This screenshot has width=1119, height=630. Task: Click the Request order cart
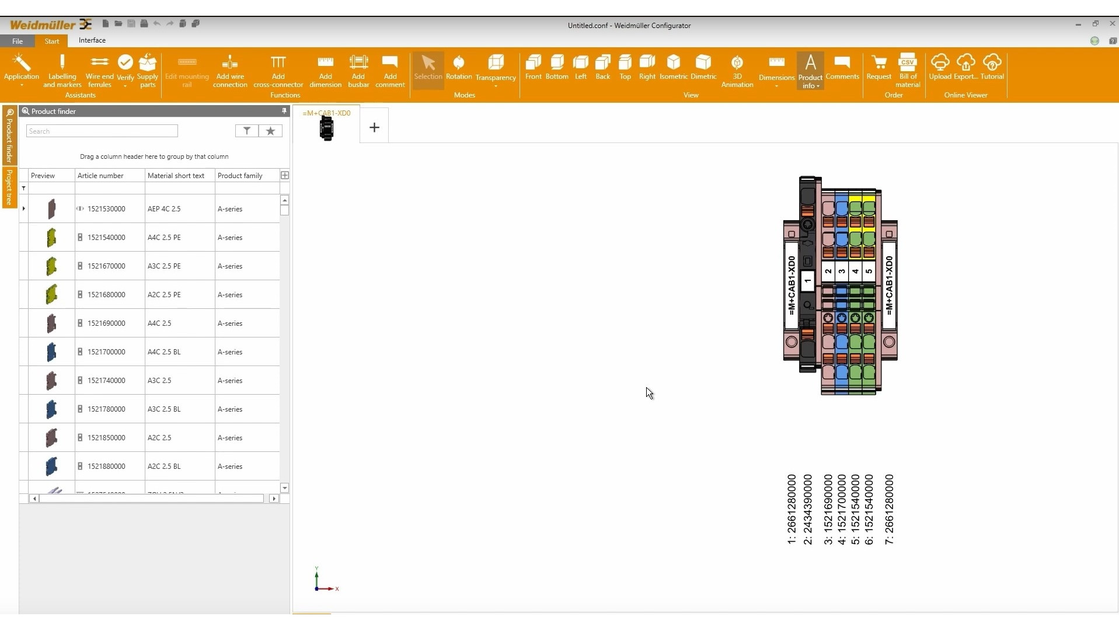(x=879, y=66)
